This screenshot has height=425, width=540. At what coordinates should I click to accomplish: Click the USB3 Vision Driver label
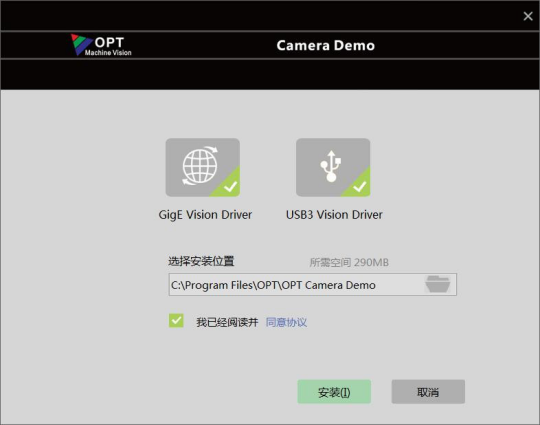(x=334, y=215)
